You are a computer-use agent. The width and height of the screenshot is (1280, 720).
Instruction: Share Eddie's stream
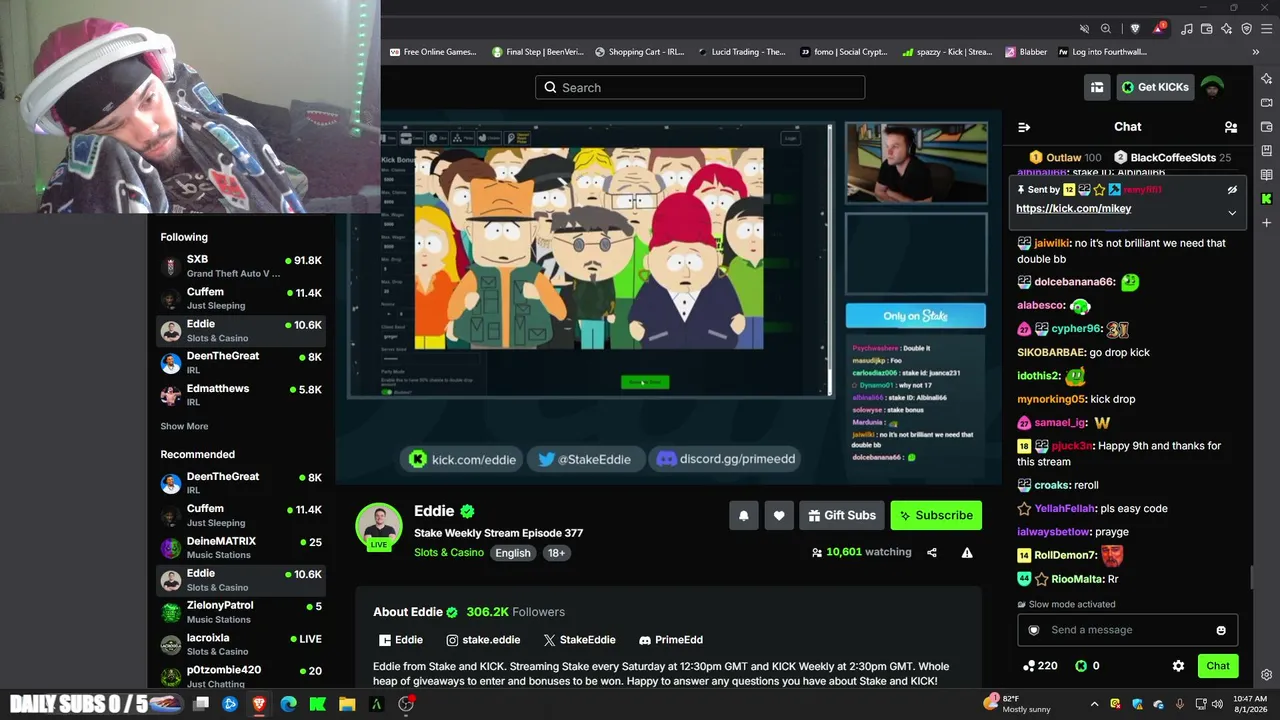[x=932, y=552]
